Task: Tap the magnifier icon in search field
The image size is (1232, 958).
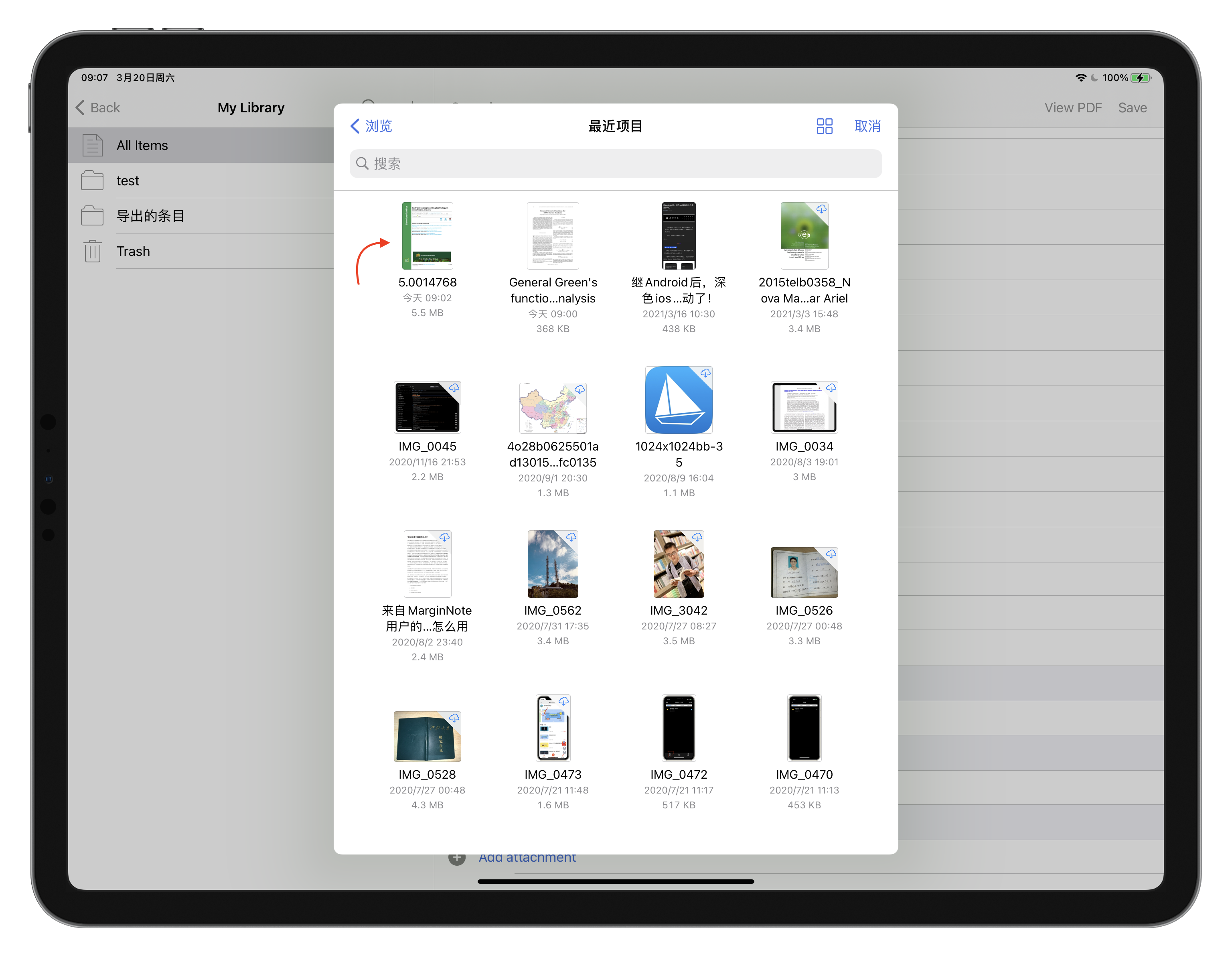Action: tap(362, 164)
